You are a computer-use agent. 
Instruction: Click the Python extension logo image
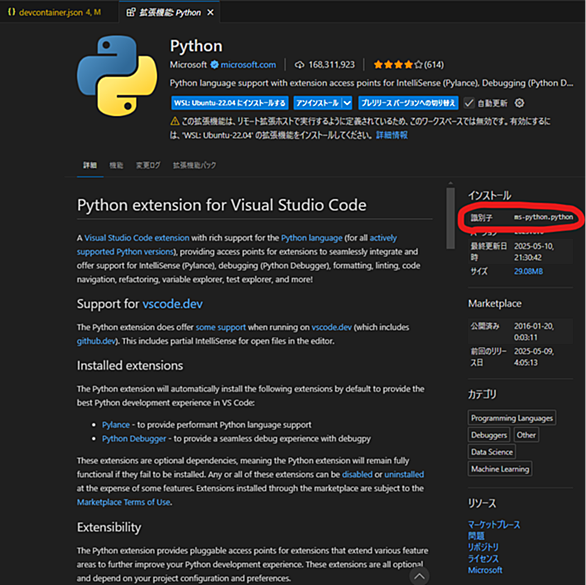click(117, 76)
